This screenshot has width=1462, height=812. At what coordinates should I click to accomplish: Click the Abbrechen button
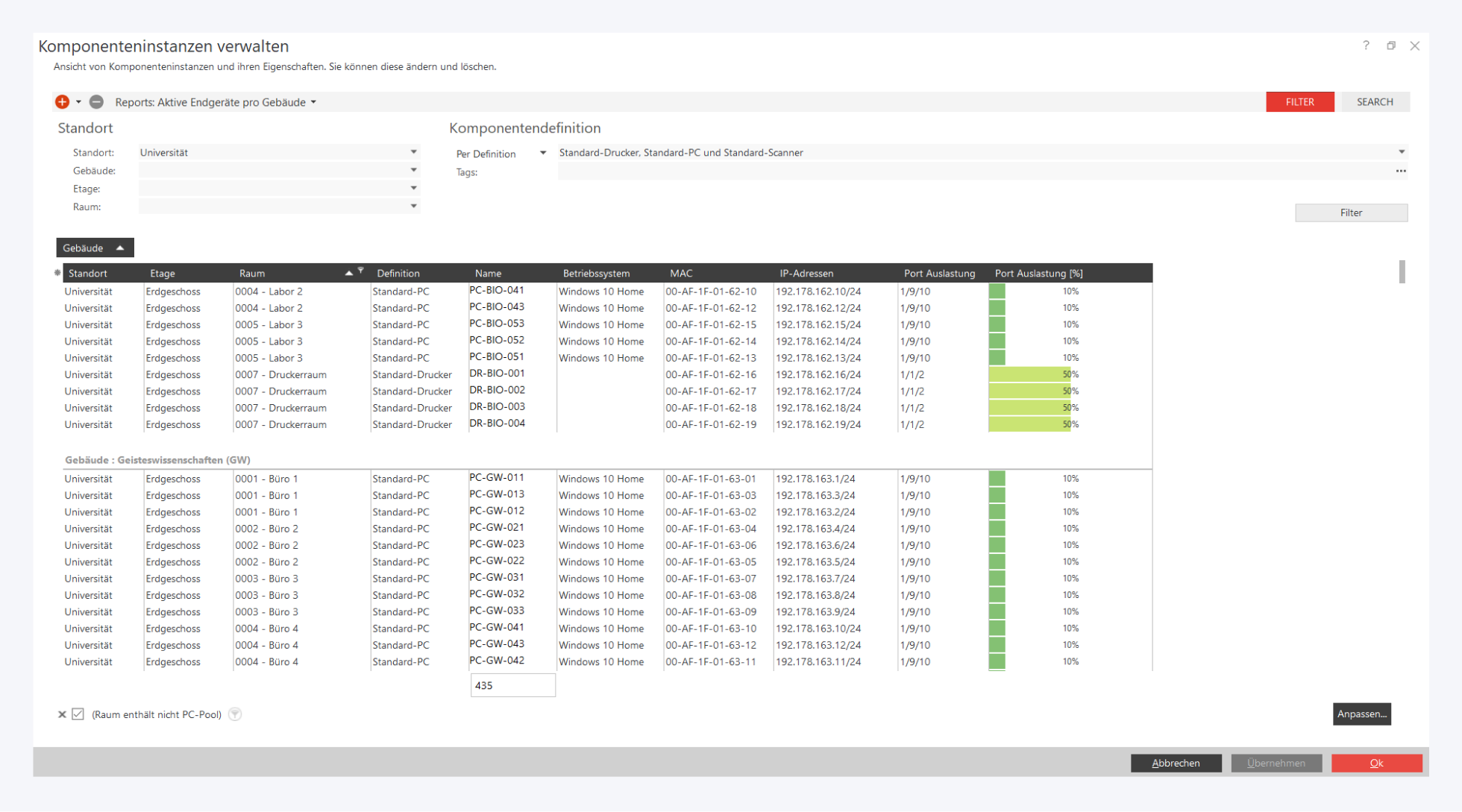(1176, 763)
